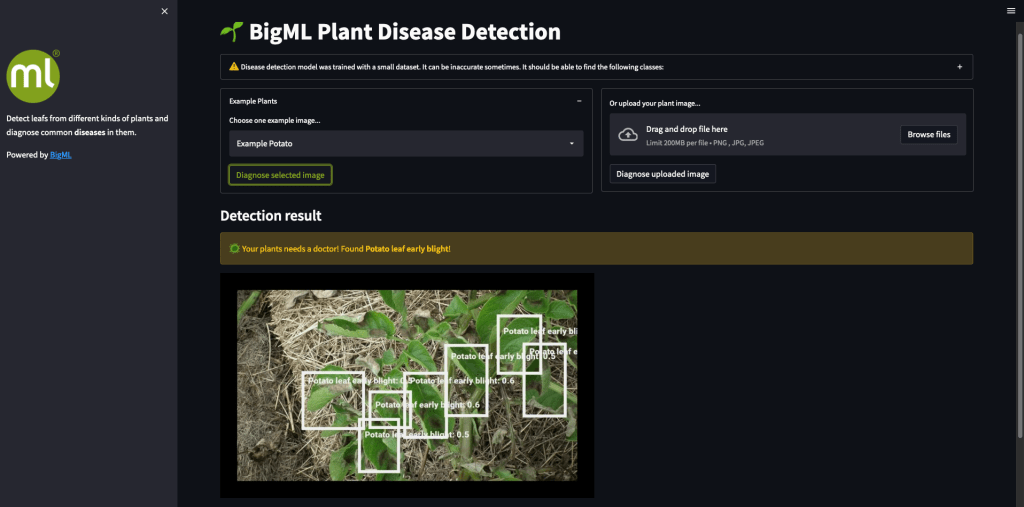Image resolution: width=1024 pixels, height=507 pixels.
Task: Open the hamburger menu in top-right corner
Action: (1010, 10)
